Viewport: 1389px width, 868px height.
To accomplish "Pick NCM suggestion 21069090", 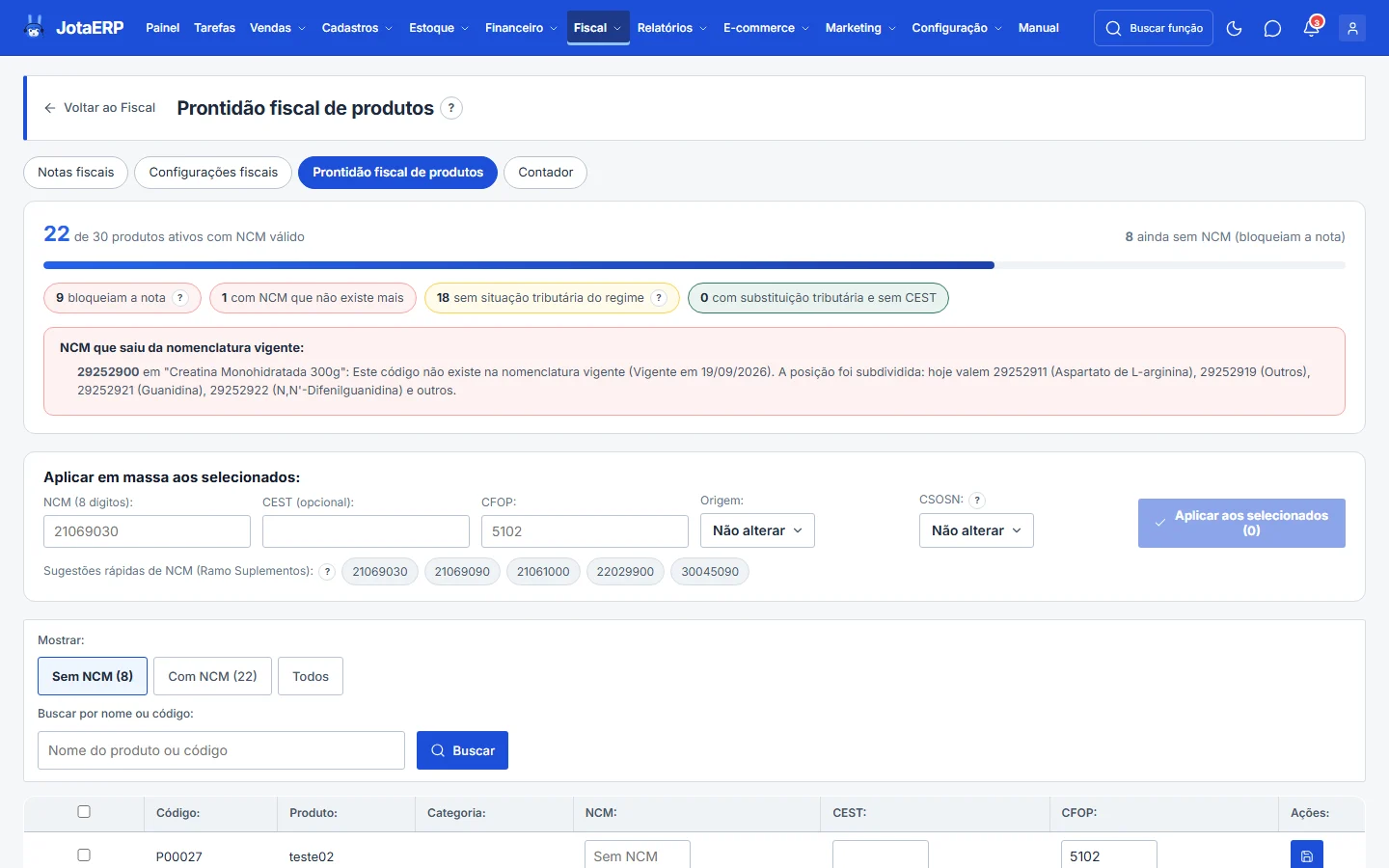I will [x=462, y=572].
